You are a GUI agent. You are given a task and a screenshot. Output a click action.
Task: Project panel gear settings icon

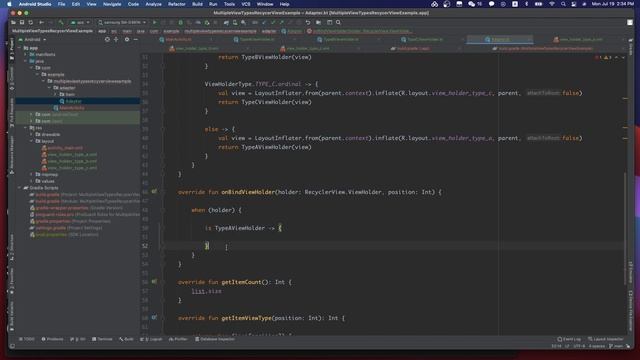pos(127,40)
